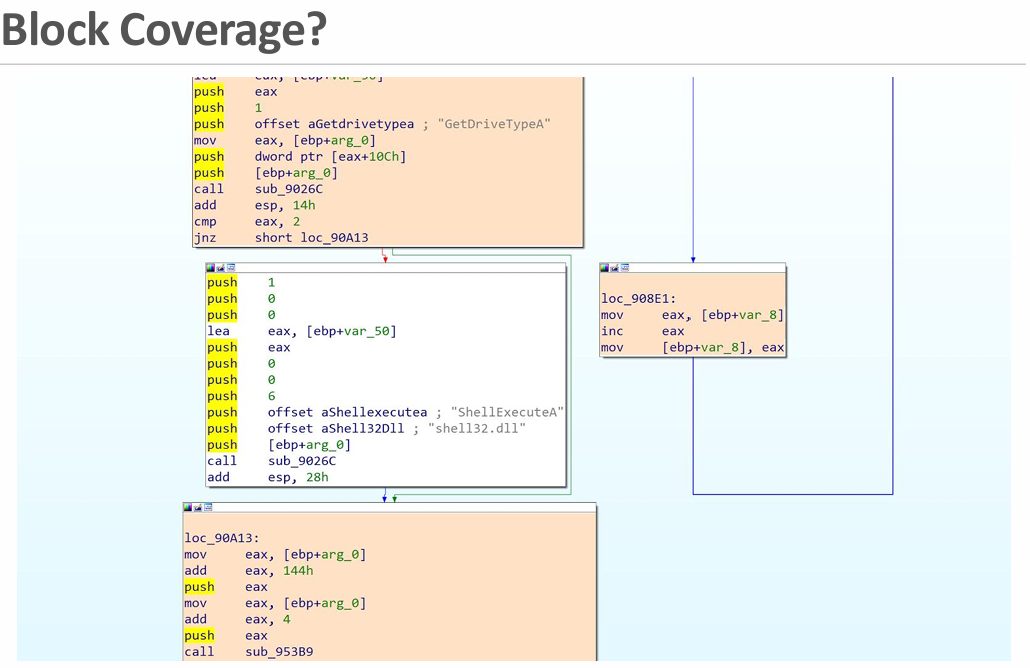Select the 'push 6' instruction
Screen dimensions: 1030x668
241,396
